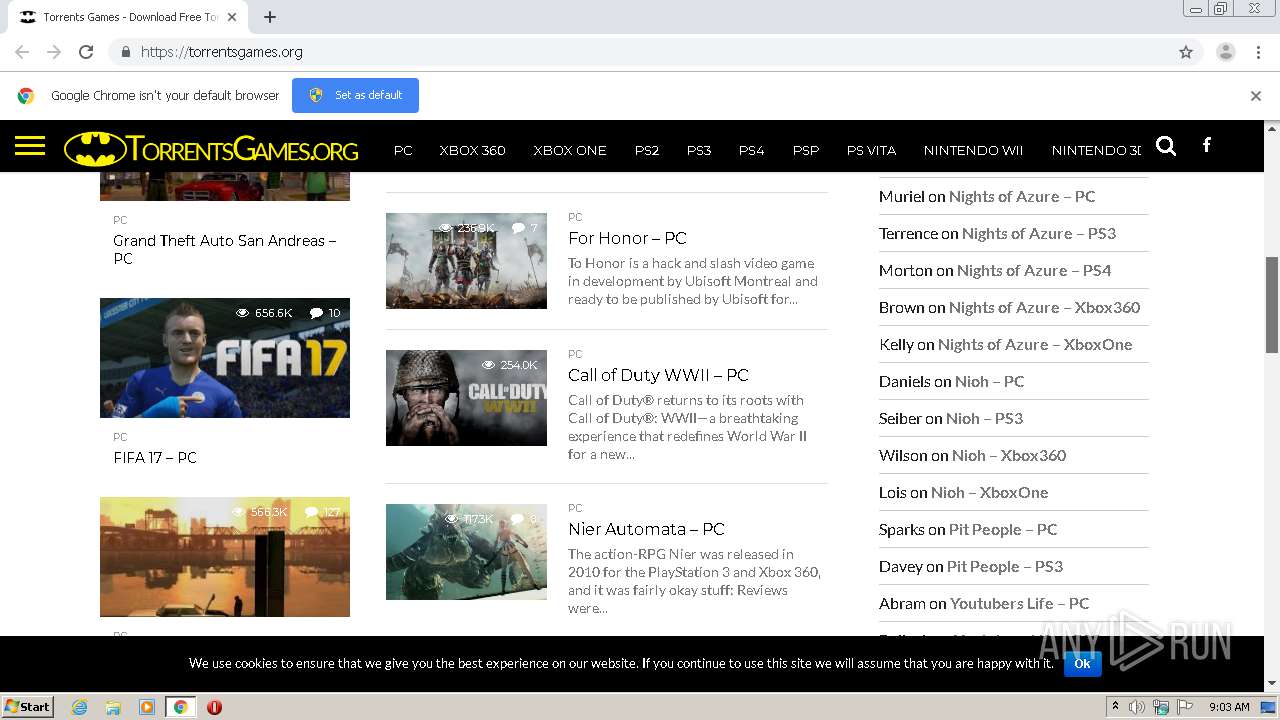Open the Chrome profile avatar icon
Screen dimensions: 1280x720
point(1226,52)
